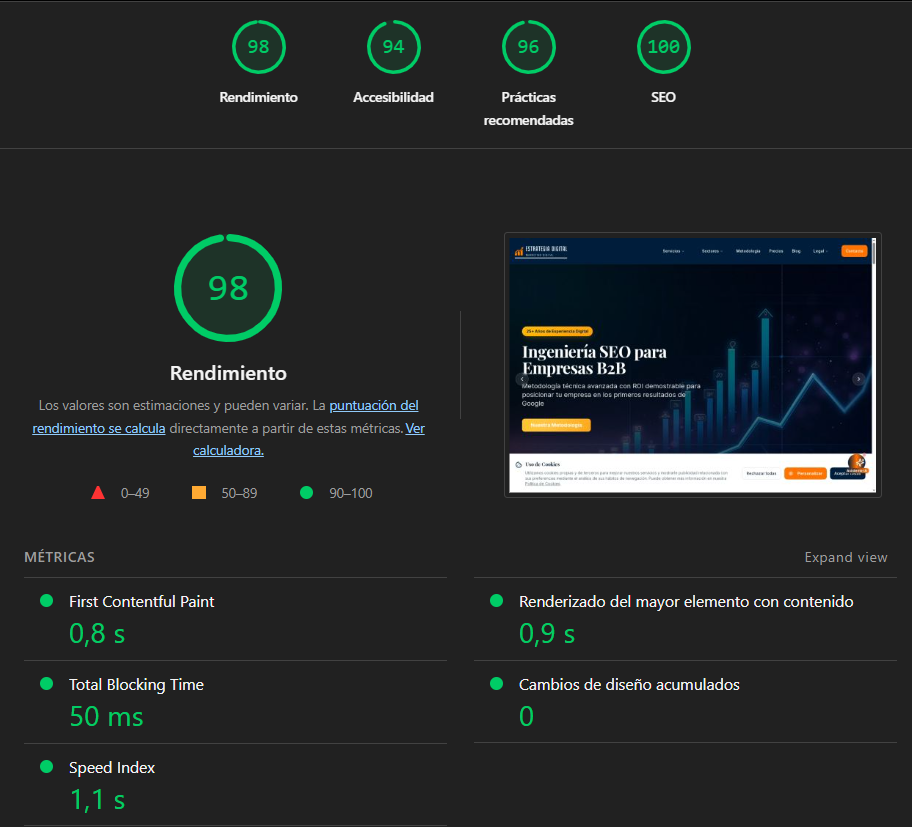The width and height of the screenshot is (912, 827).
Task: Click the Expand view toggle
Action: click(846, 557)
